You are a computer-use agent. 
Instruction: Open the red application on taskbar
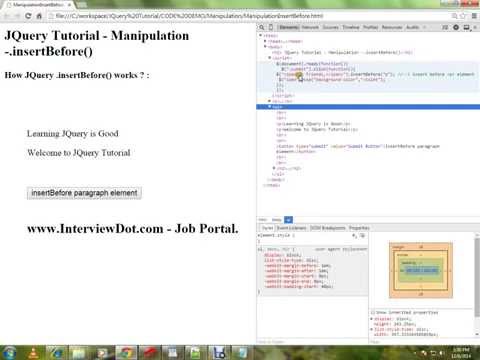click(x=150, y=353)
